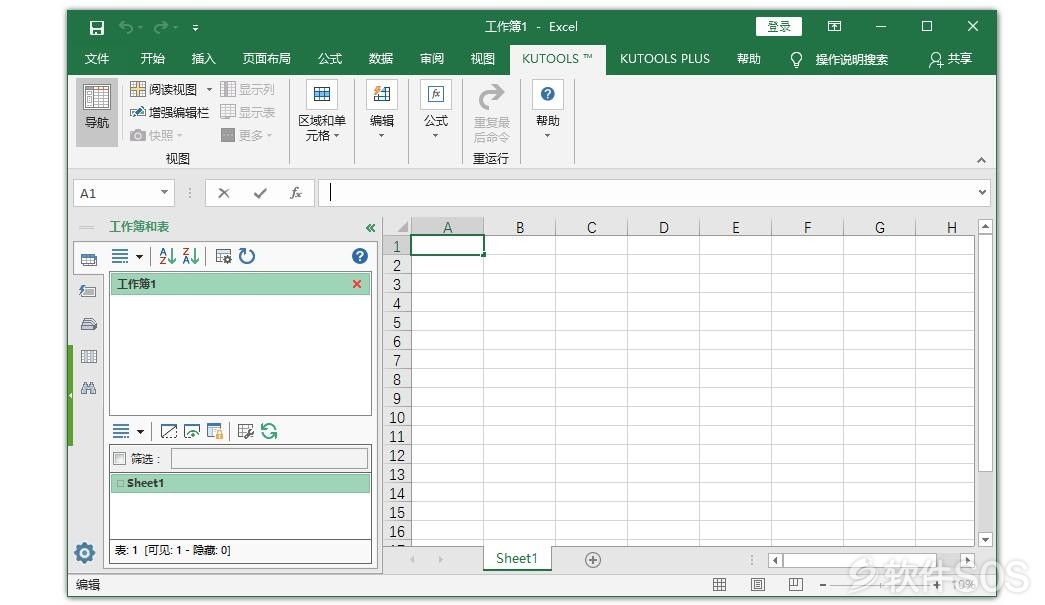Select 工作簿1 in workbook list

click(x=241, y=284)
